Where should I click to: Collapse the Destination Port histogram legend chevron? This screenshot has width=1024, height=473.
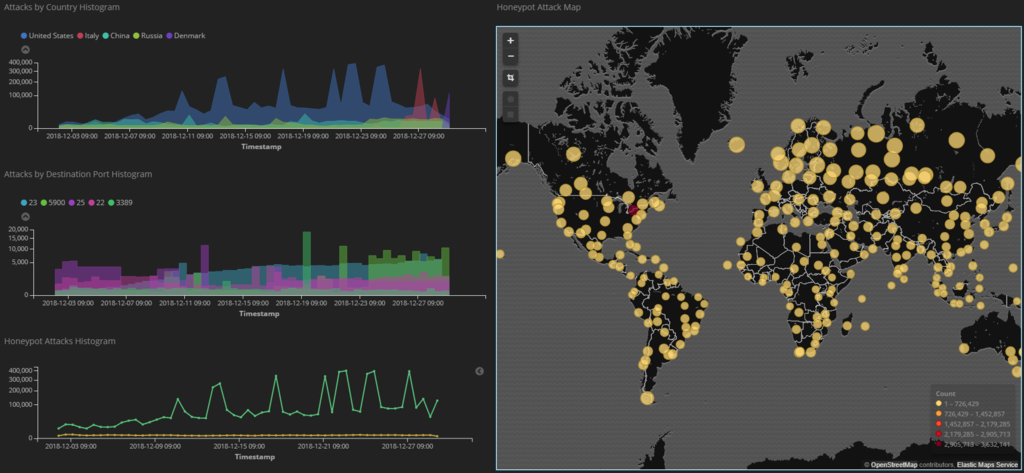25,216
